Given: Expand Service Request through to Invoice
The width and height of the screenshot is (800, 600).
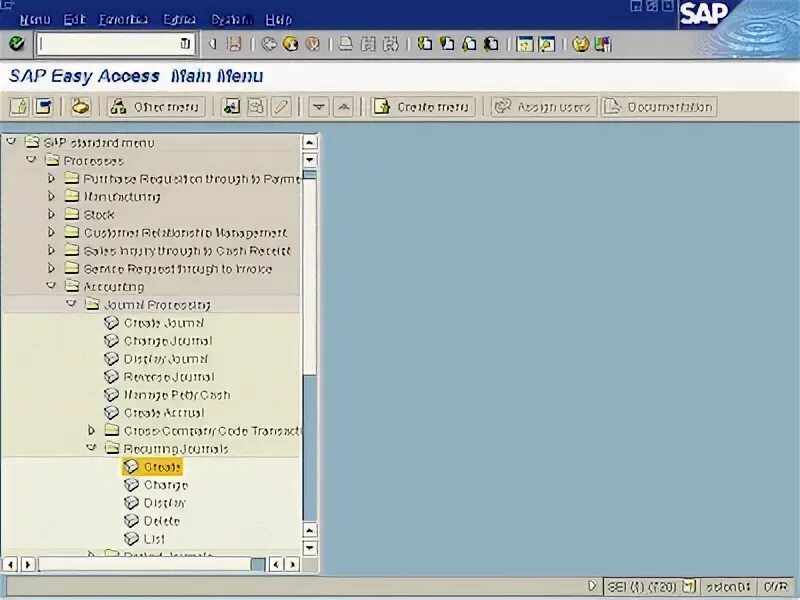Looking at the screenshot, I should pos(51,268).
